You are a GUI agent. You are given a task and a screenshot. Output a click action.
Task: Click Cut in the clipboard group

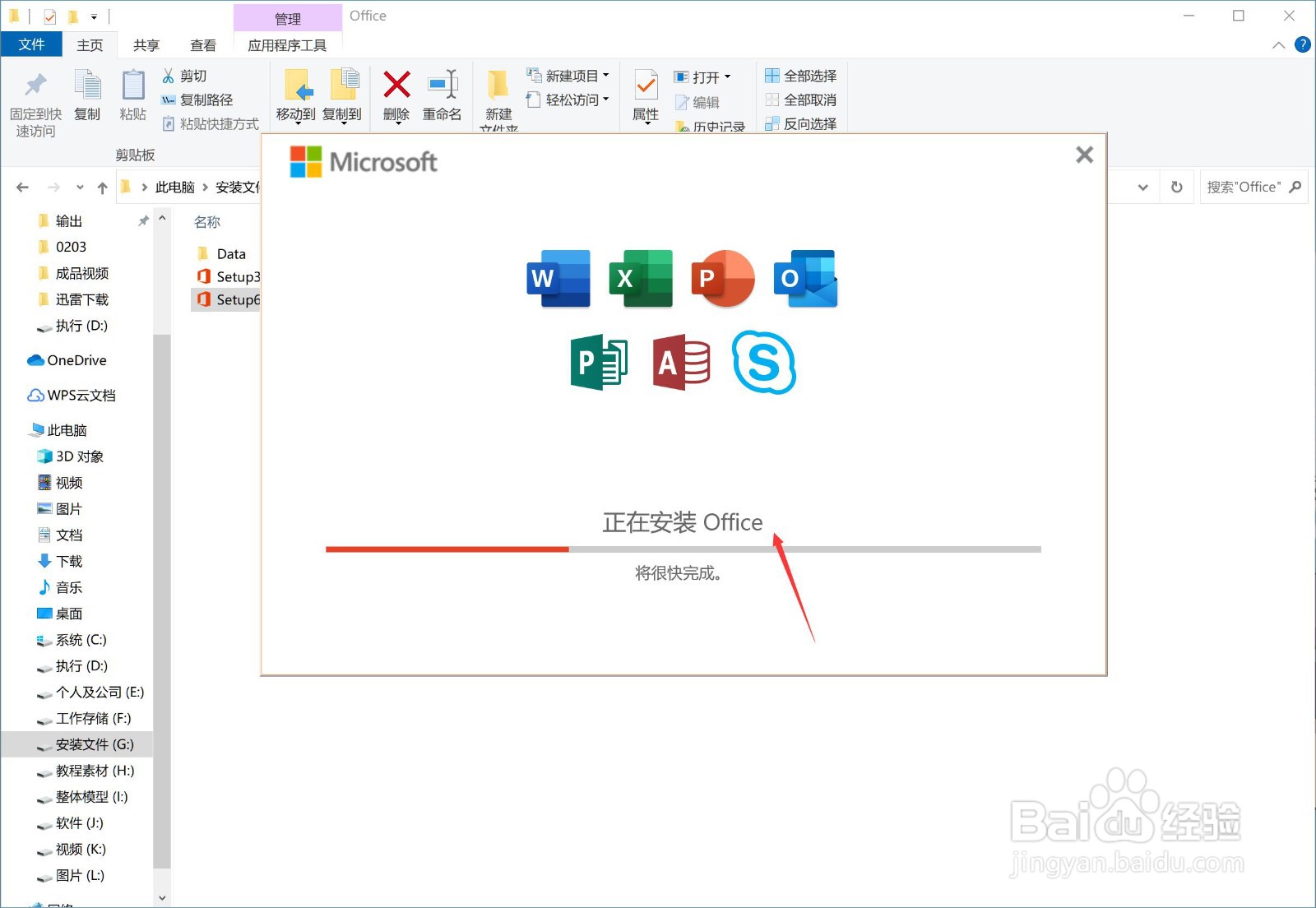point(184,76)
